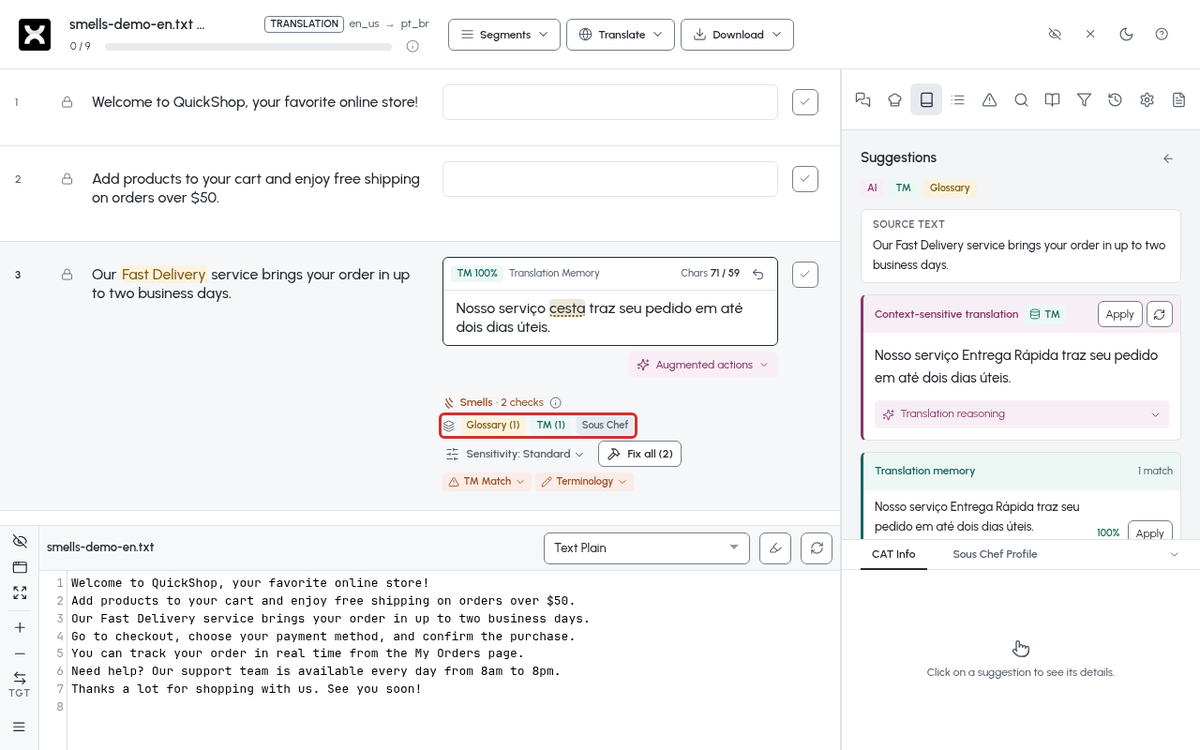Click the refresh icon on Context-sensitive translation

tap(1159, 314)
